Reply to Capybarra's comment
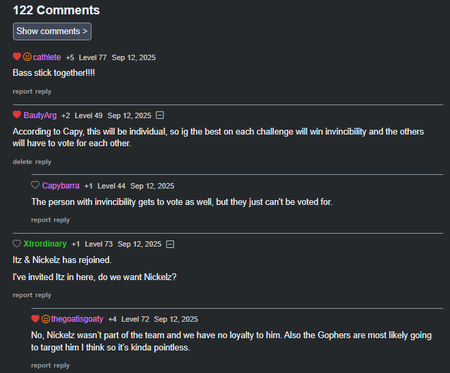This screenshot has height=373, width=450. 62,220
